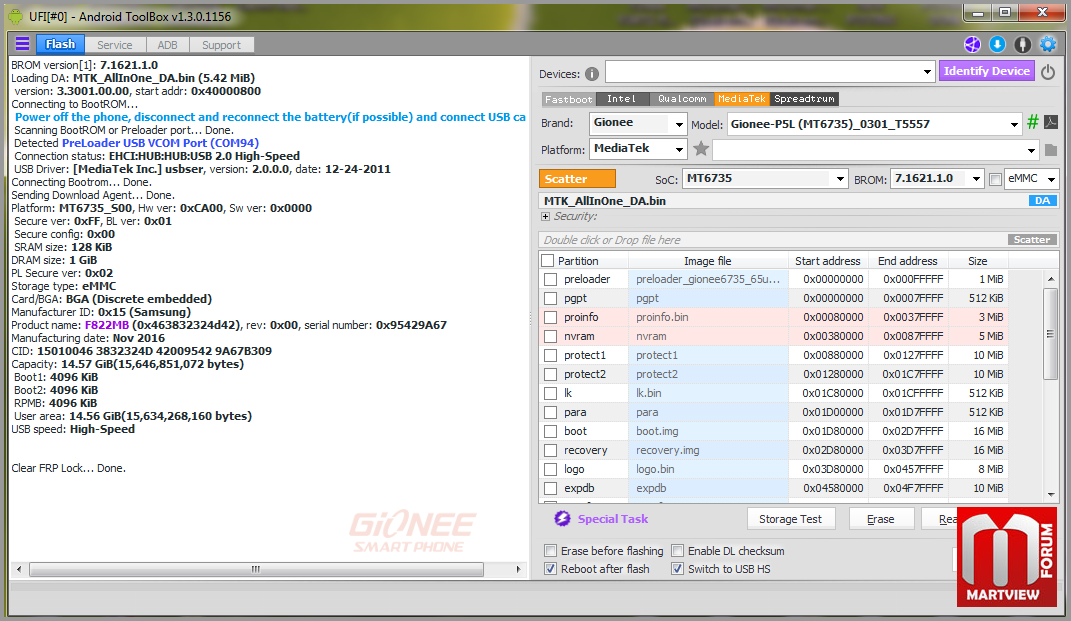Click the PDF document icon beside Model
Screen dimensions: 1071x621
[x=1051, y=123]
